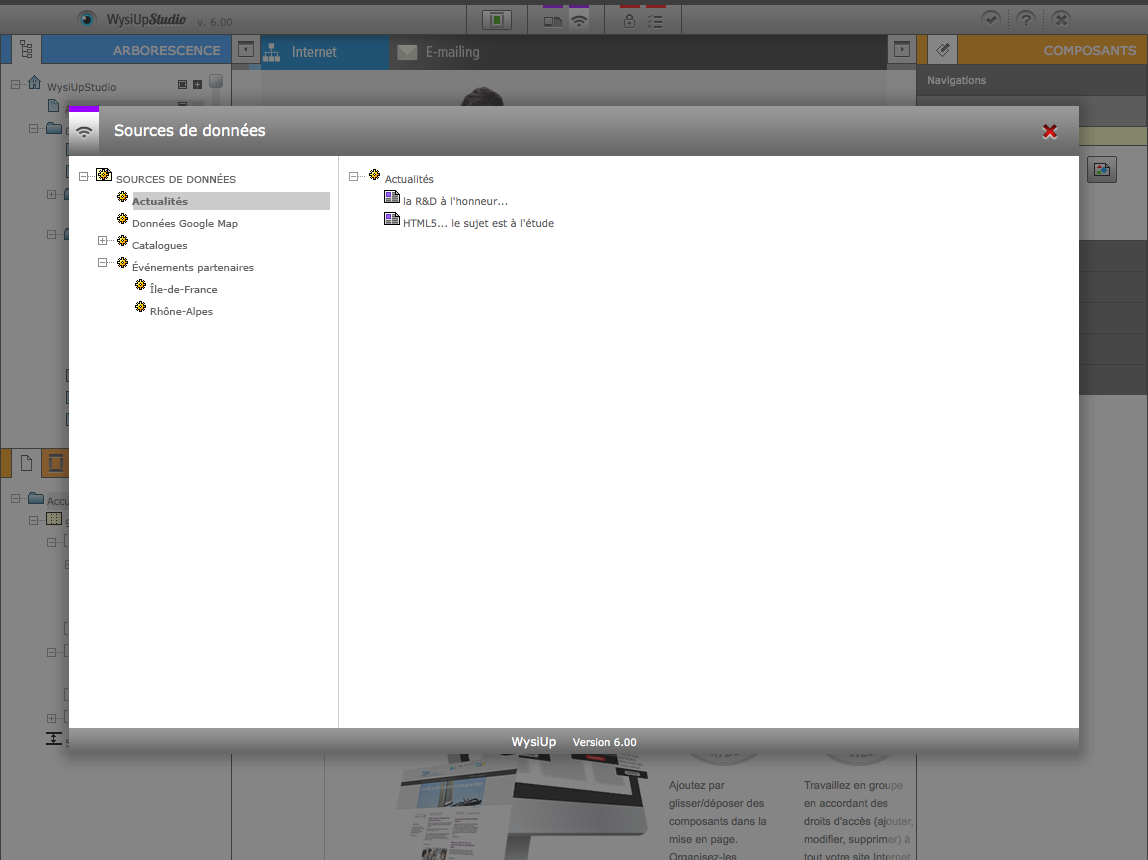Click the vertical spacer icon in lower-left panel
This screenshot has height=860, width=1148.
click(53, 739)
